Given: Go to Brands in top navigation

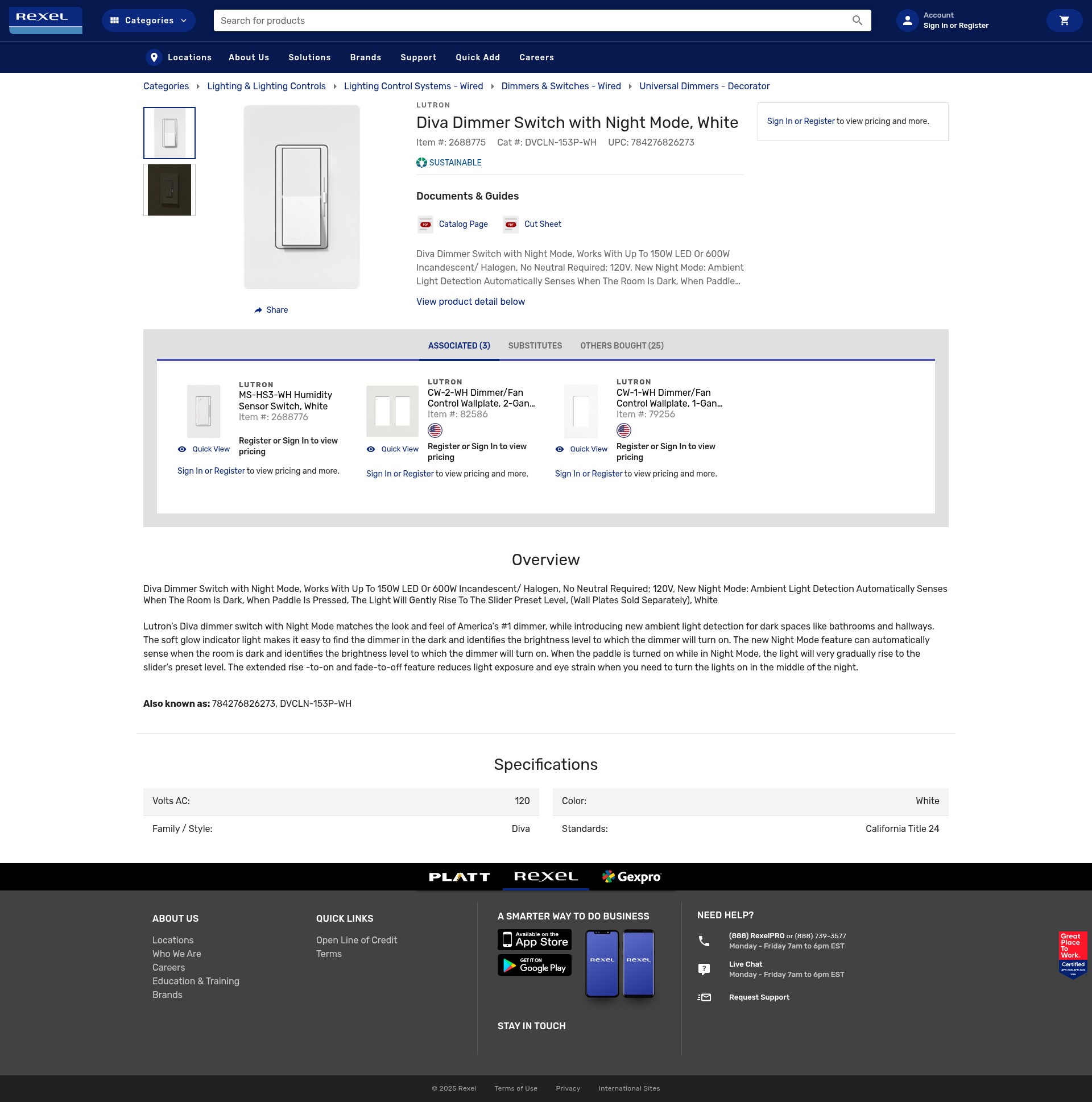Looking at the screenshot, I should click(x=366, y=57).
